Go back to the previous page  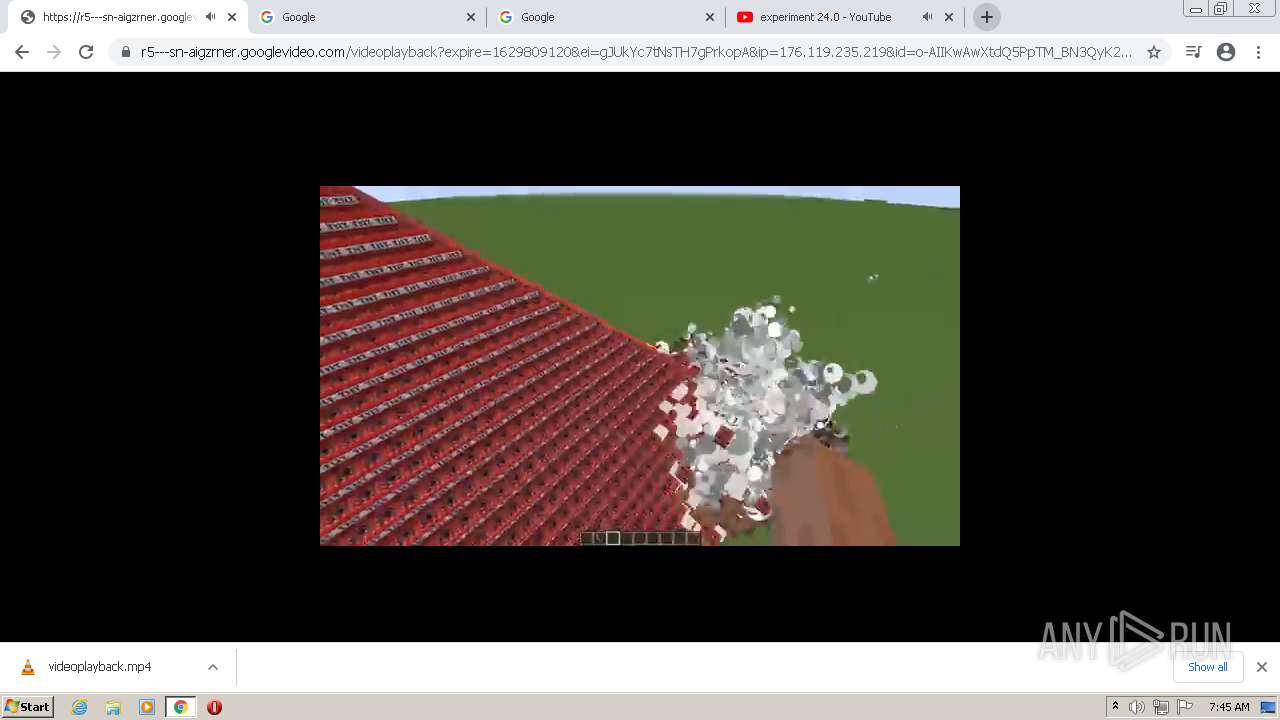point(22,52)
